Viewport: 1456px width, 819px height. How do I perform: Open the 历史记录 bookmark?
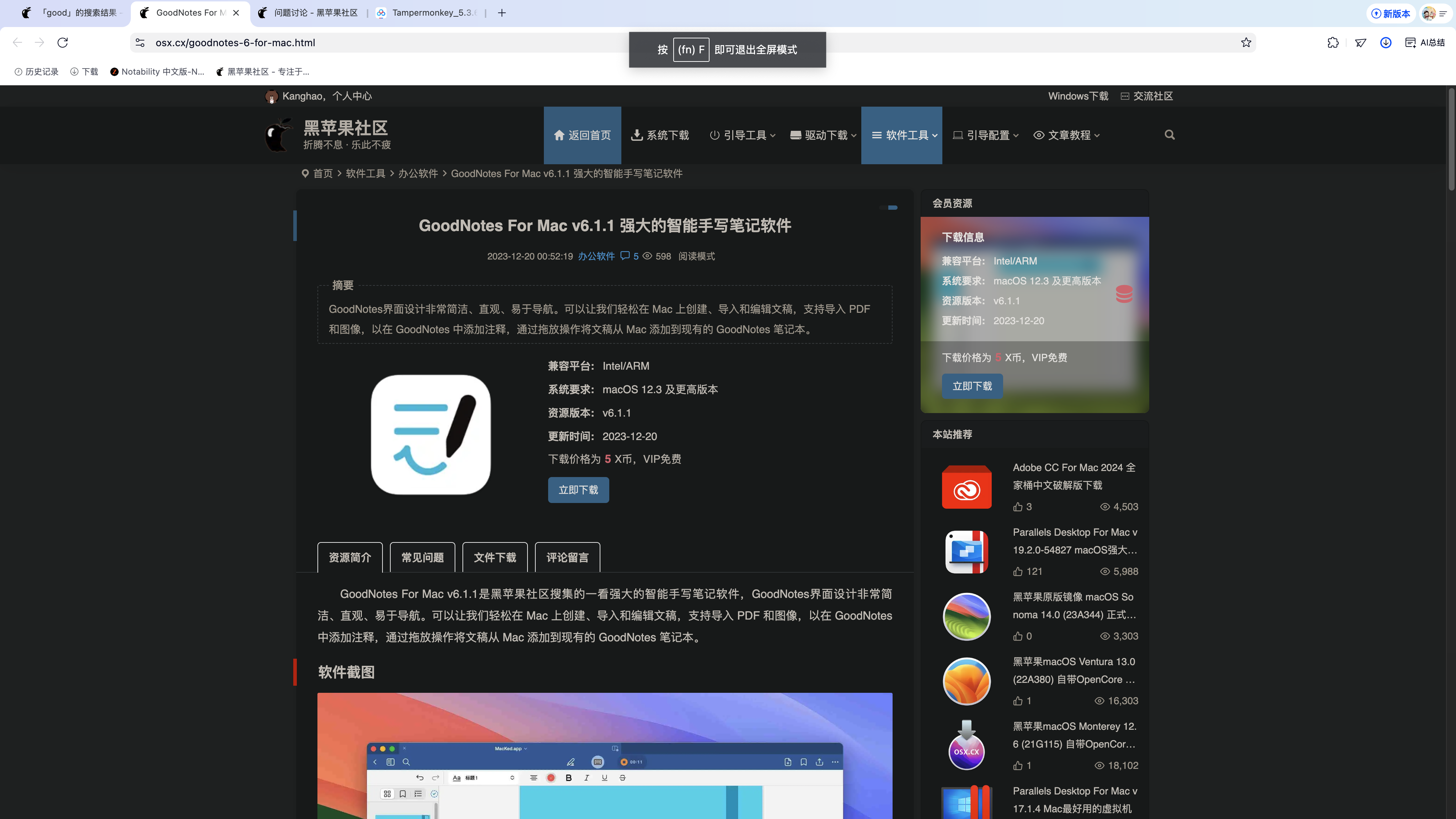36,72
